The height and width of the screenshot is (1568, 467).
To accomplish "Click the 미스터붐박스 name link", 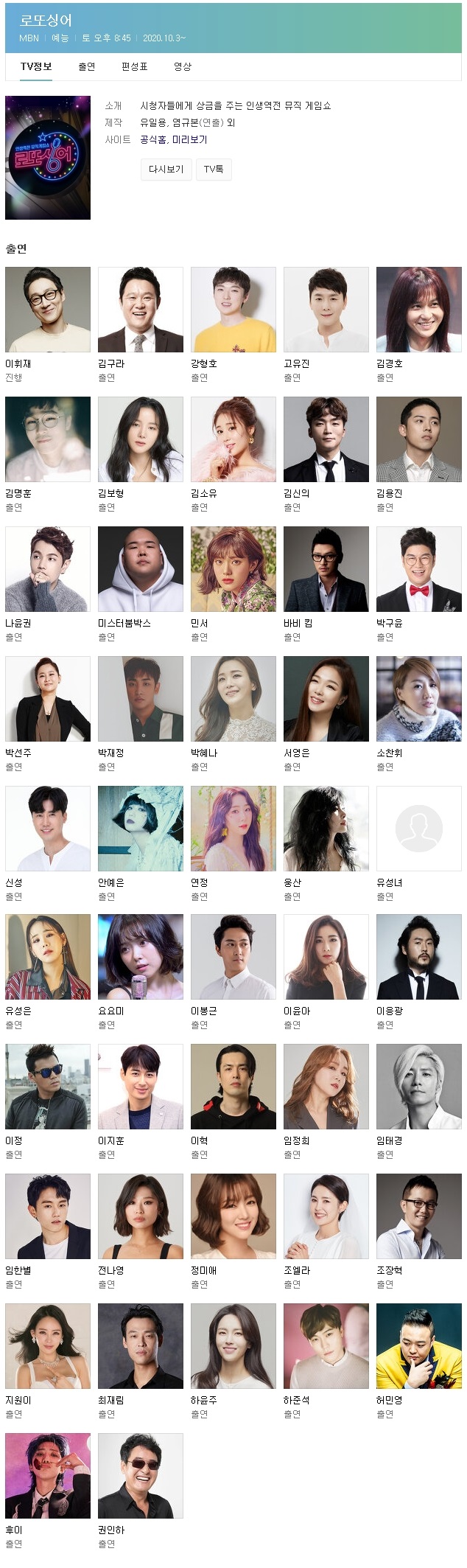I will pyautogui.click(x=124, y=624).
